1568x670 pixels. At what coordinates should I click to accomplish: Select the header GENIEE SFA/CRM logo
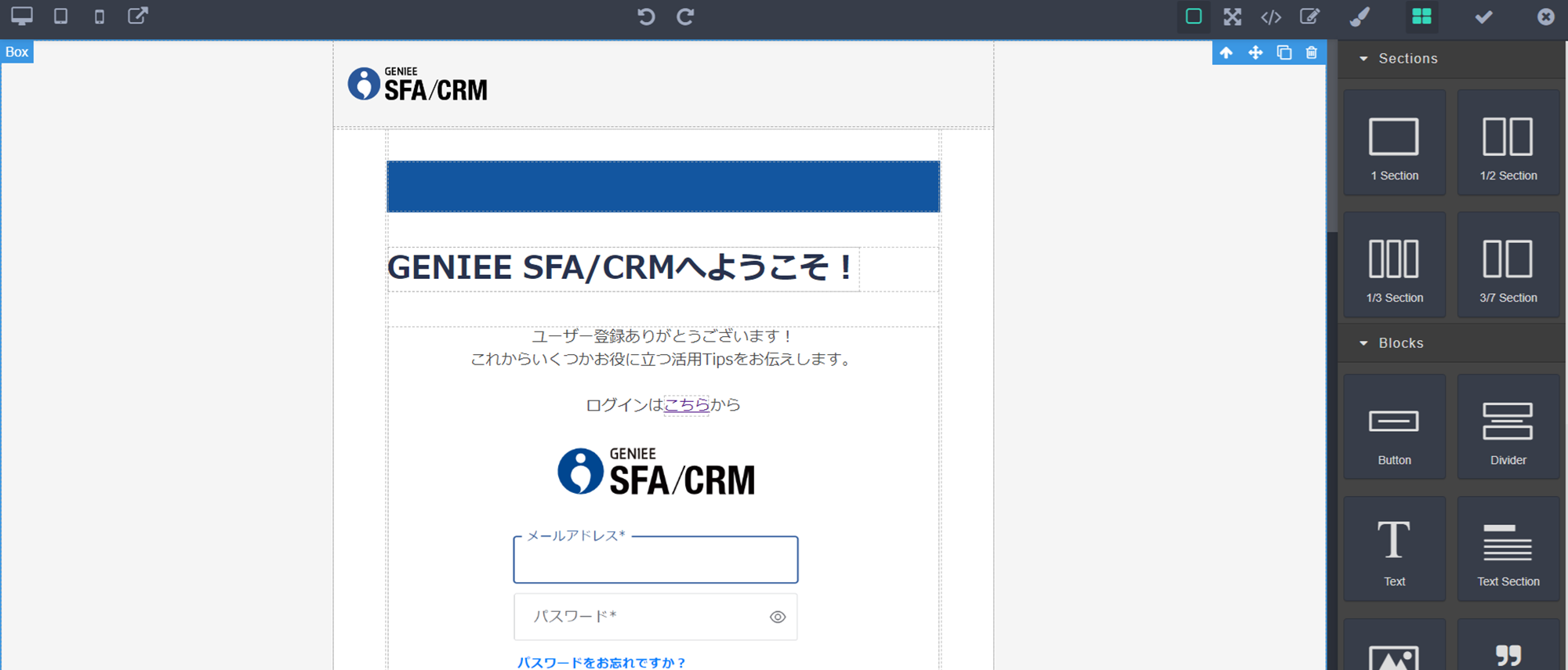(x=418, y=84)
